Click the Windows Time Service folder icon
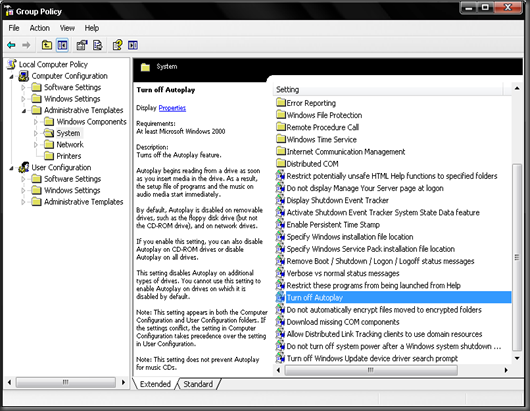This screenshot has width=530, height=411. [281, 139]
